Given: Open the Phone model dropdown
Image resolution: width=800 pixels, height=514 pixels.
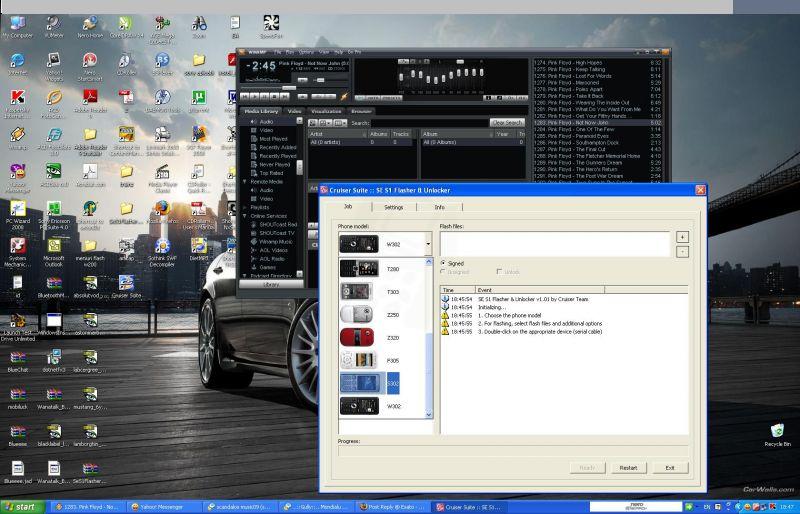Looking at the screenshot, I should 428,244.
